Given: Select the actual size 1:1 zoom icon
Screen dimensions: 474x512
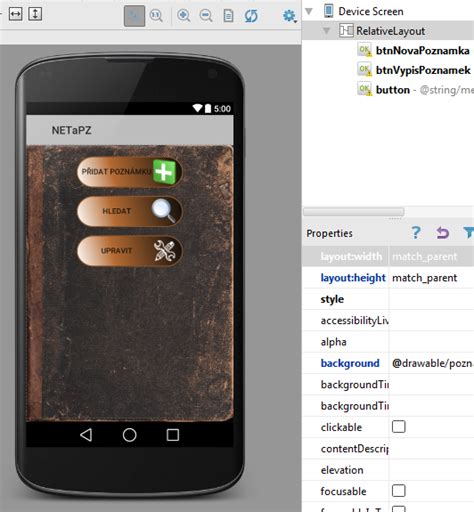Looking at the screenshot, I should pyautogui.click(x=156, y=16).
